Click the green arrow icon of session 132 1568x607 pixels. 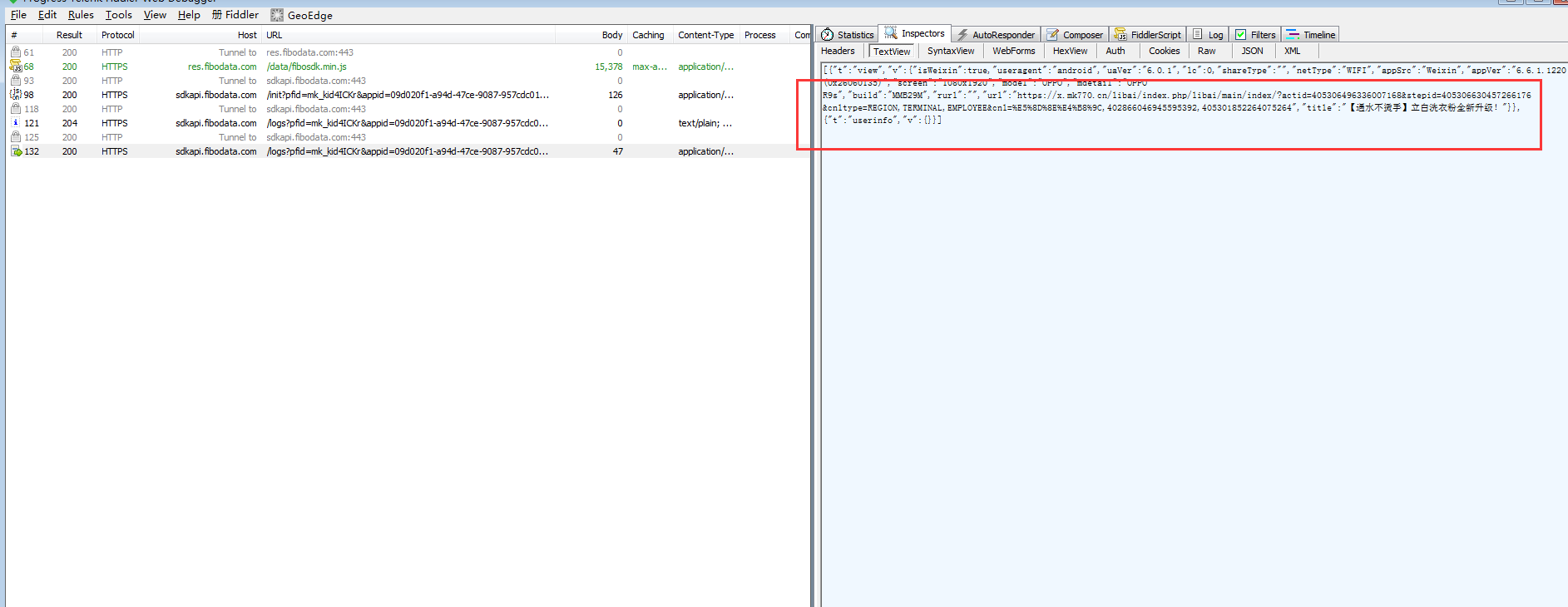coord(16,151)
